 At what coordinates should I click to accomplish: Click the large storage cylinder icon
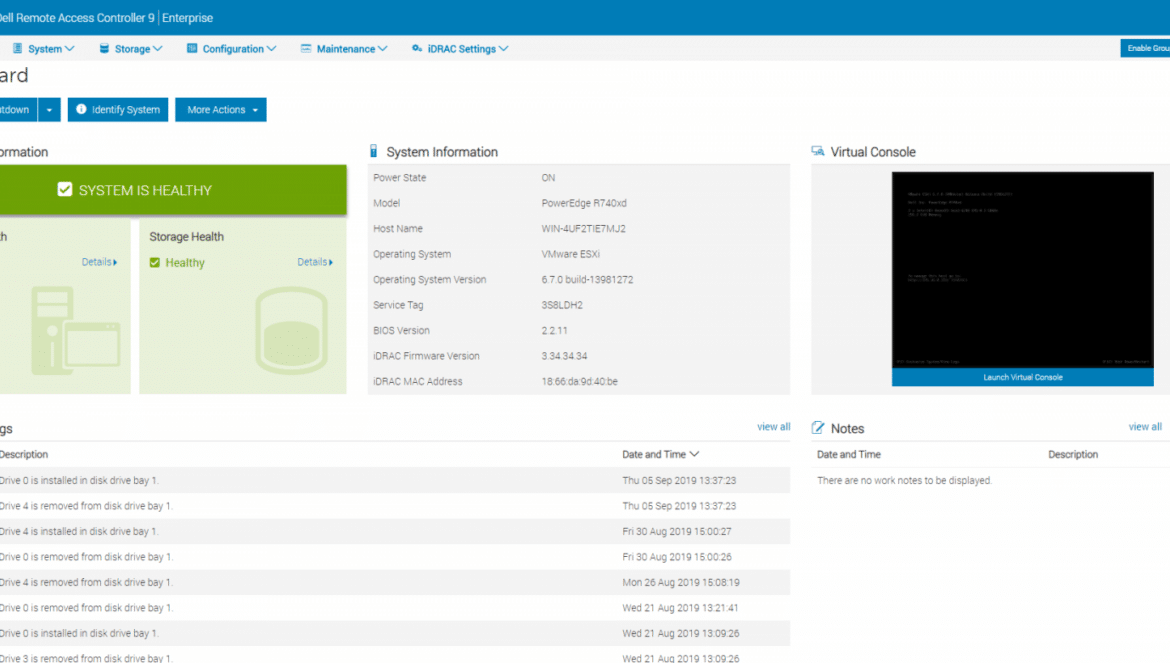(x=291, y=331)
